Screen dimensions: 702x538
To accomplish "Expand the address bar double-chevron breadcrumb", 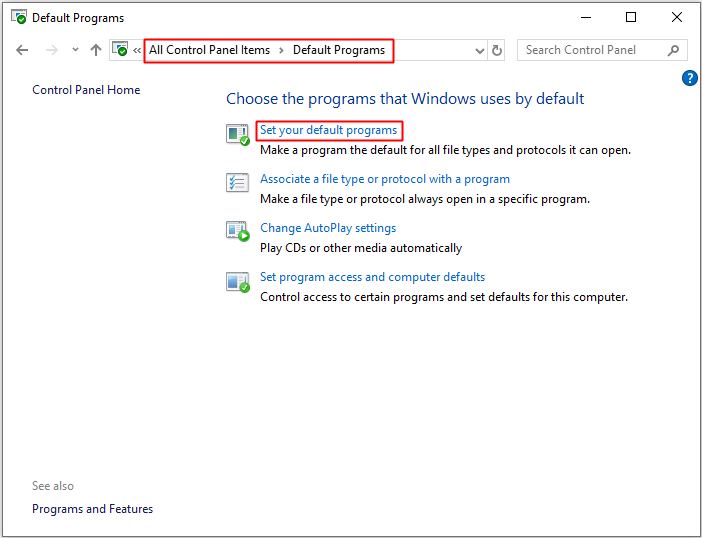I will tap(137, 50).
